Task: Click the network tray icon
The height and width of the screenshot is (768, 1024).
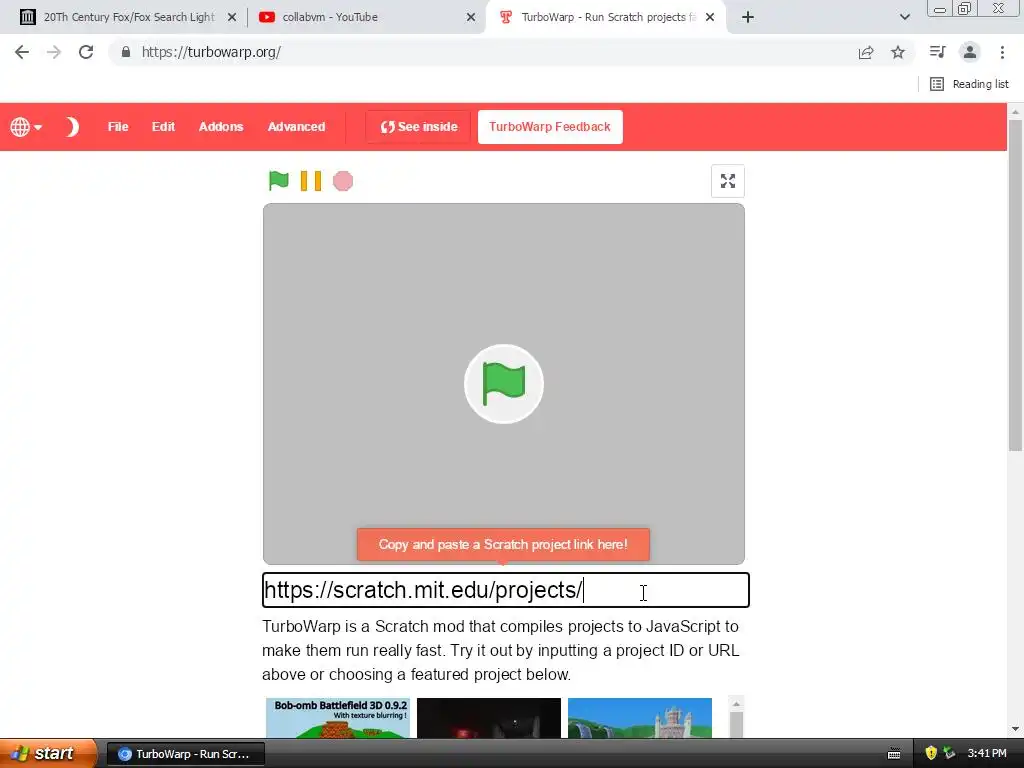Action: click(x=949, y=754)
